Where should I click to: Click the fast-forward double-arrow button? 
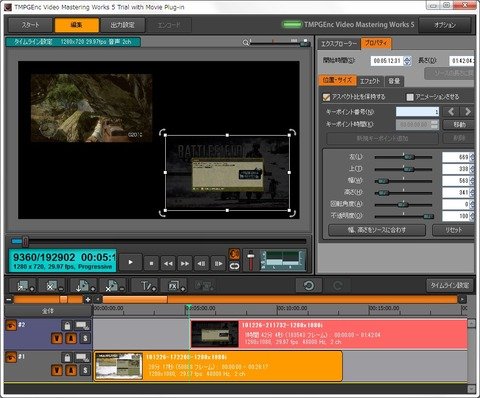(185, 263)
